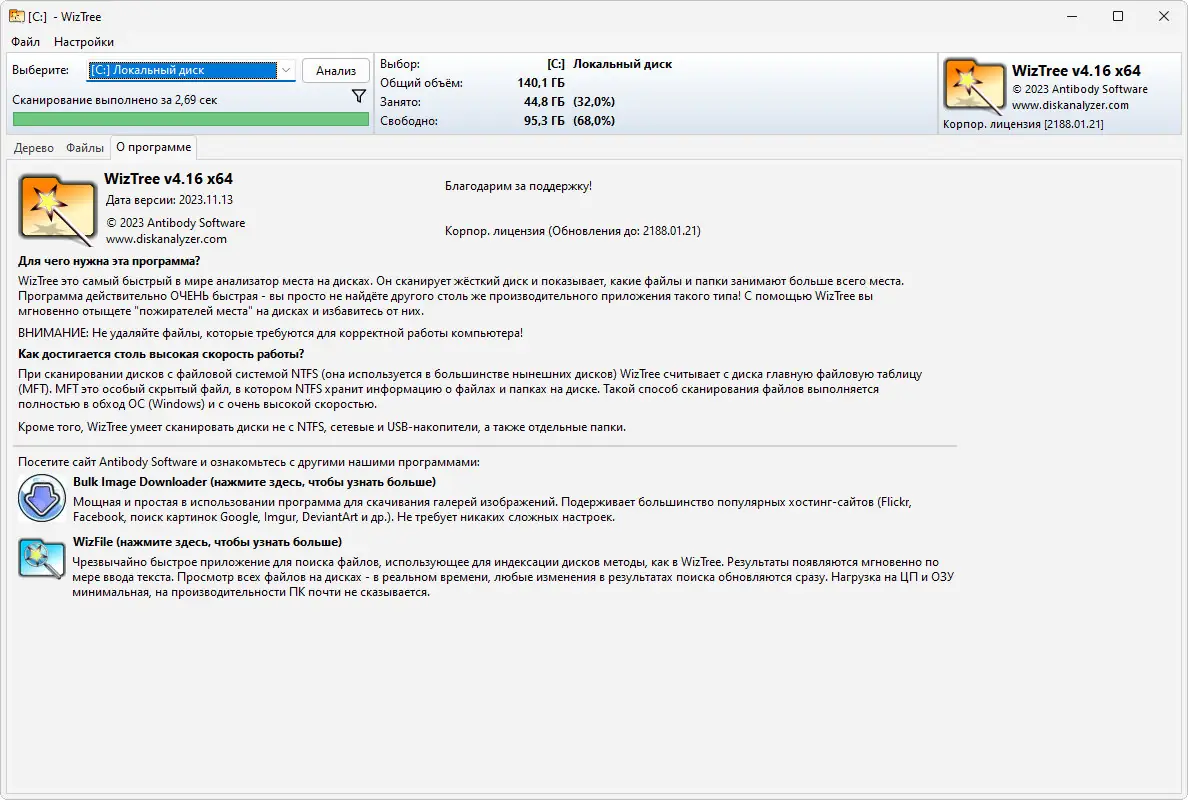This screenshot has height=800, width=1188.
Task: Click the Корпор. лицензия [2188.01.21] label
Action: pos(1023,124)
